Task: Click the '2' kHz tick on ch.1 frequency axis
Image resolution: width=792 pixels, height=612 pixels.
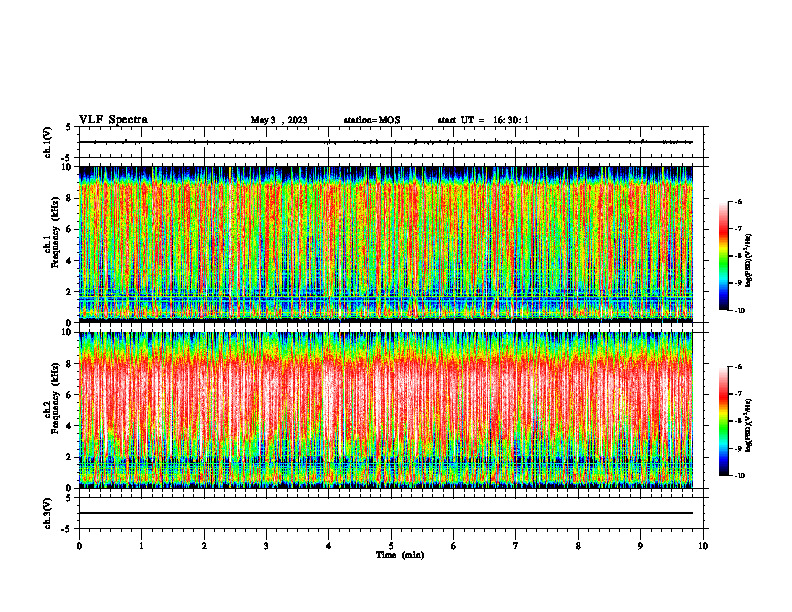Action: click(x=69, y=292)
